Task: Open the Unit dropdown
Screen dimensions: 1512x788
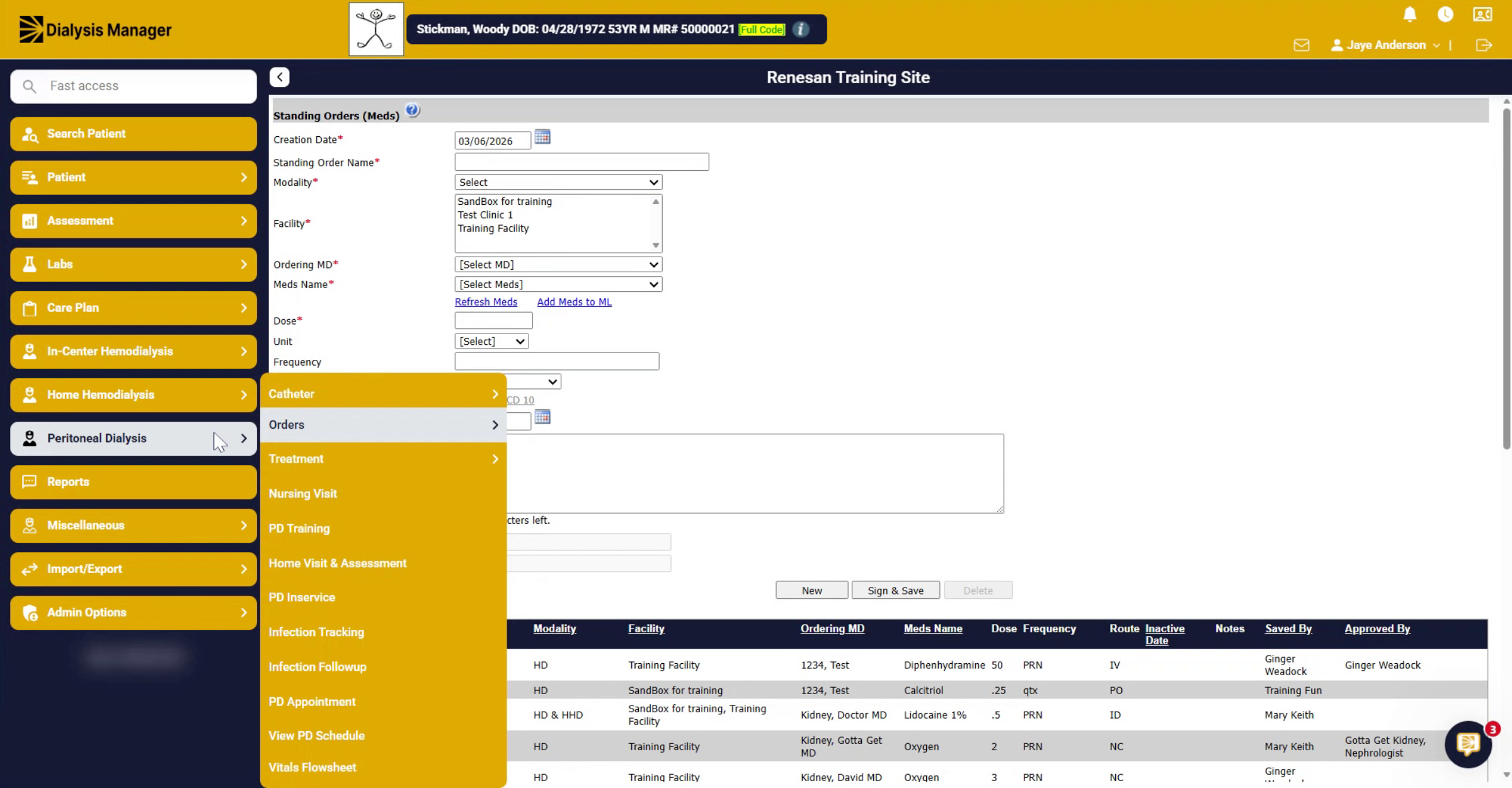Action: [491, 341]
